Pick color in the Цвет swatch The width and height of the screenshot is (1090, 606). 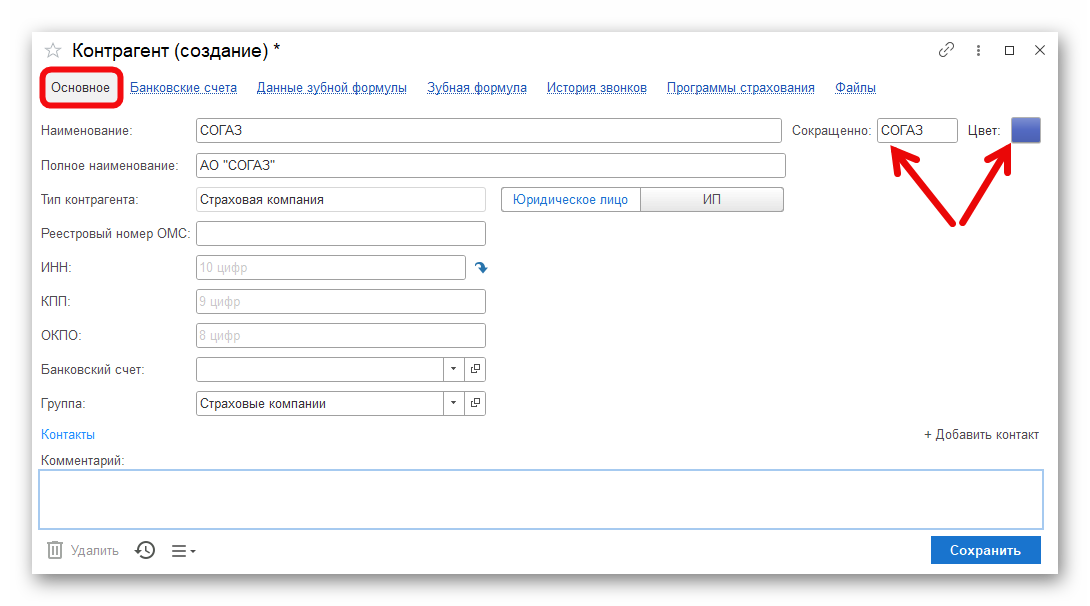[x=1025, y=130]
